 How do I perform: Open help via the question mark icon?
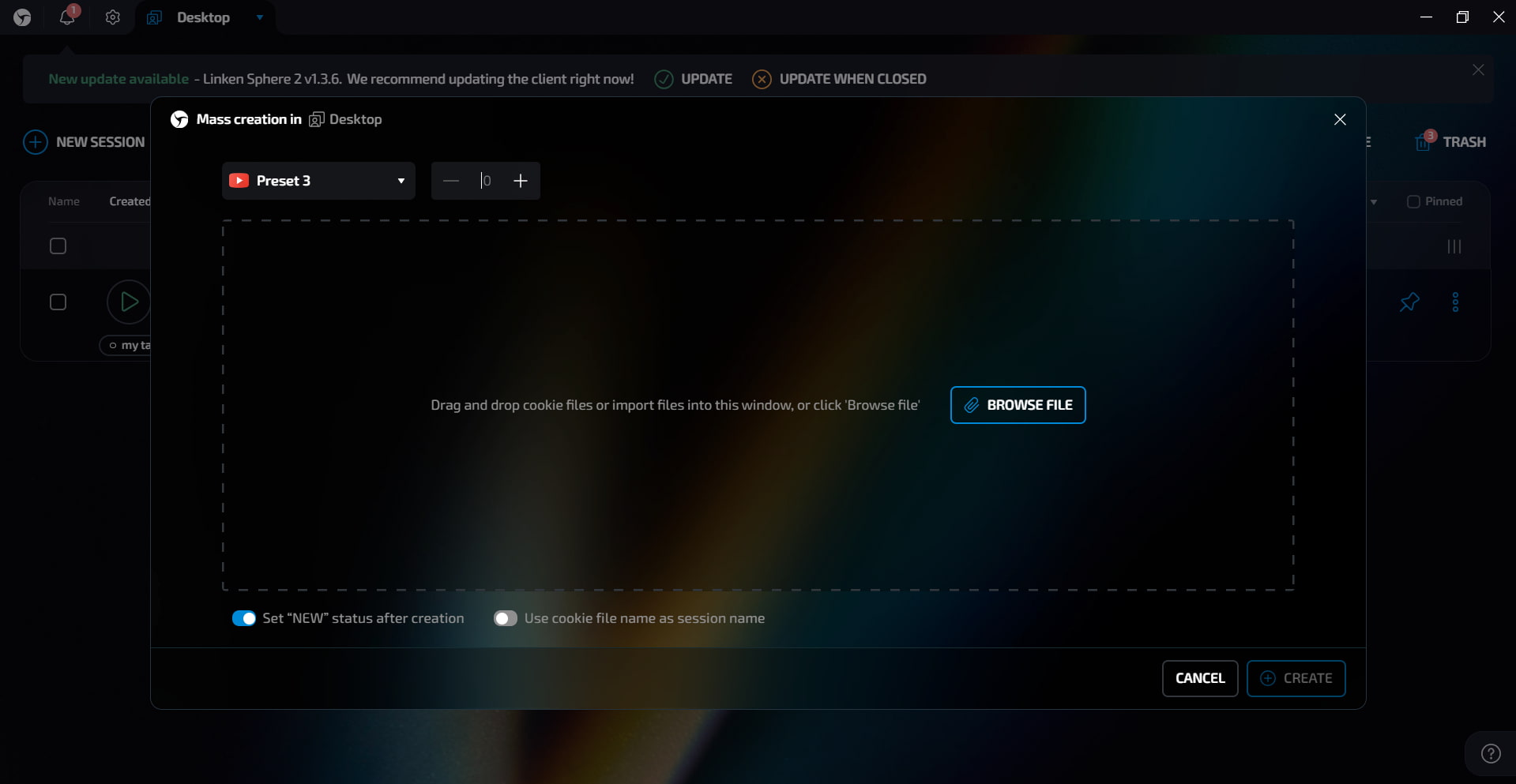click(x=1490, y=752)
